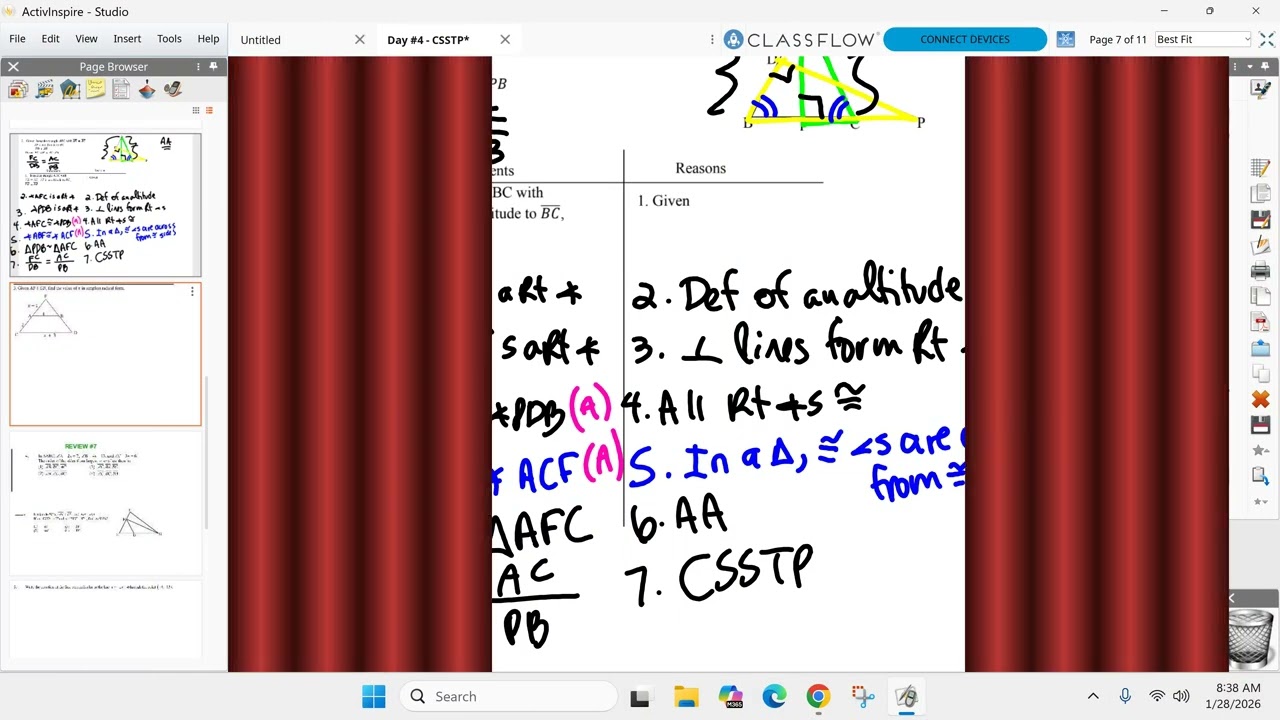Click the open folder upload icon
Screen dimensions: 1280x720
[x=1260, y=348]
